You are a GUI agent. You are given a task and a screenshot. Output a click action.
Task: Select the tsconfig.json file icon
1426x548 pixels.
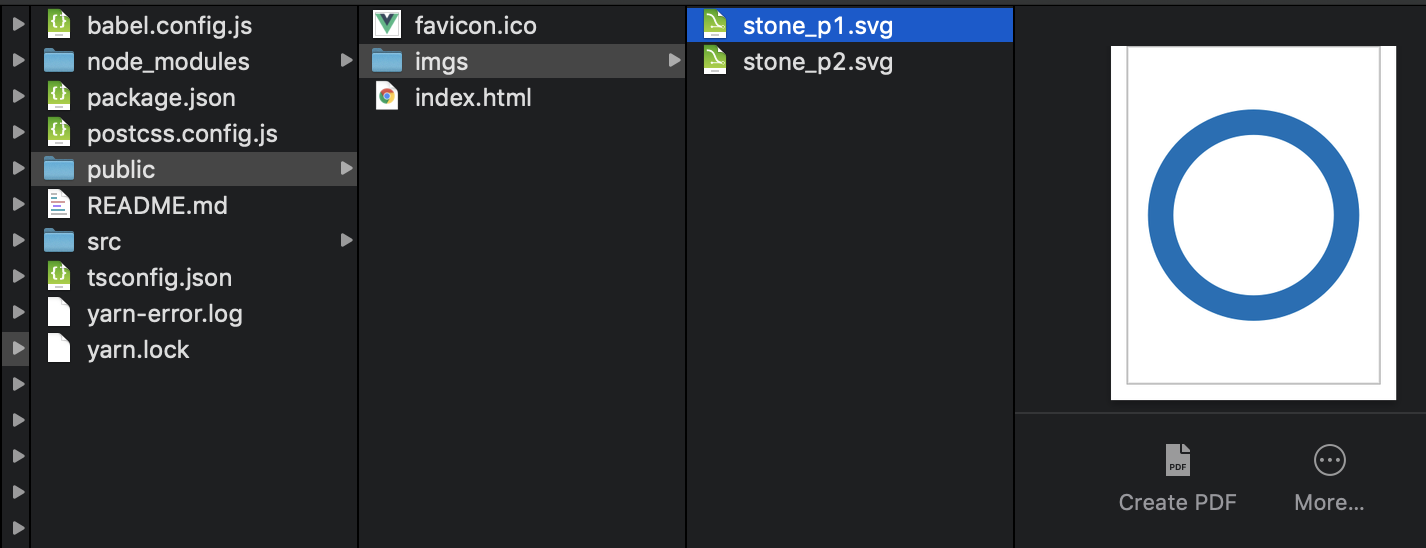tap(60, 278)
